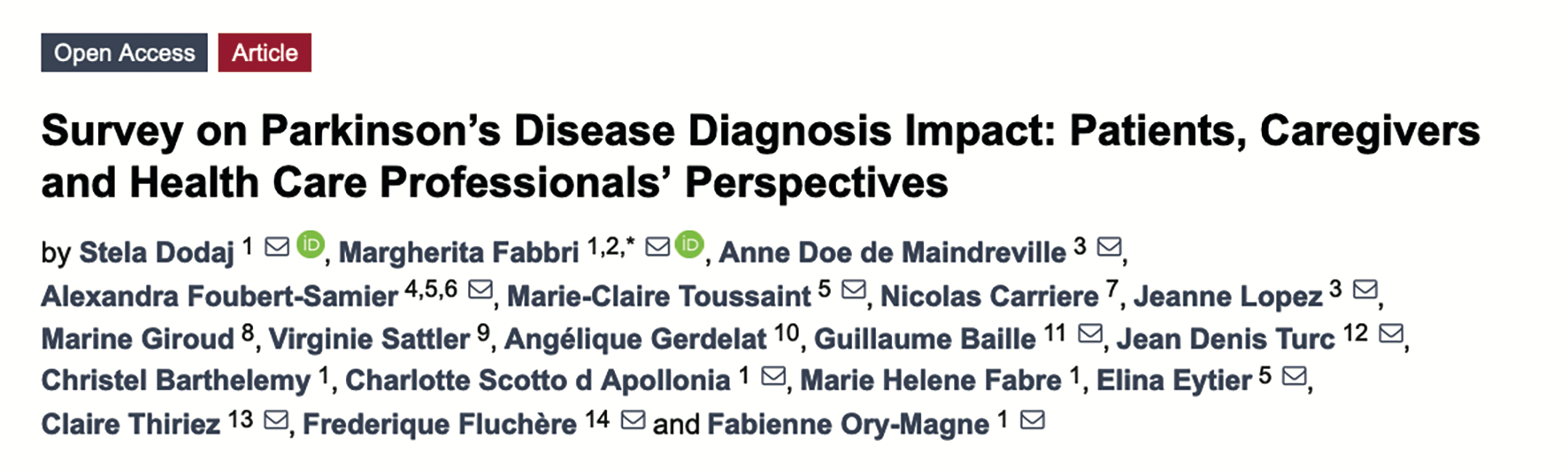Screen dimensions: 1568x470
Task: Click the red Article badge
Action: [265, 52]
